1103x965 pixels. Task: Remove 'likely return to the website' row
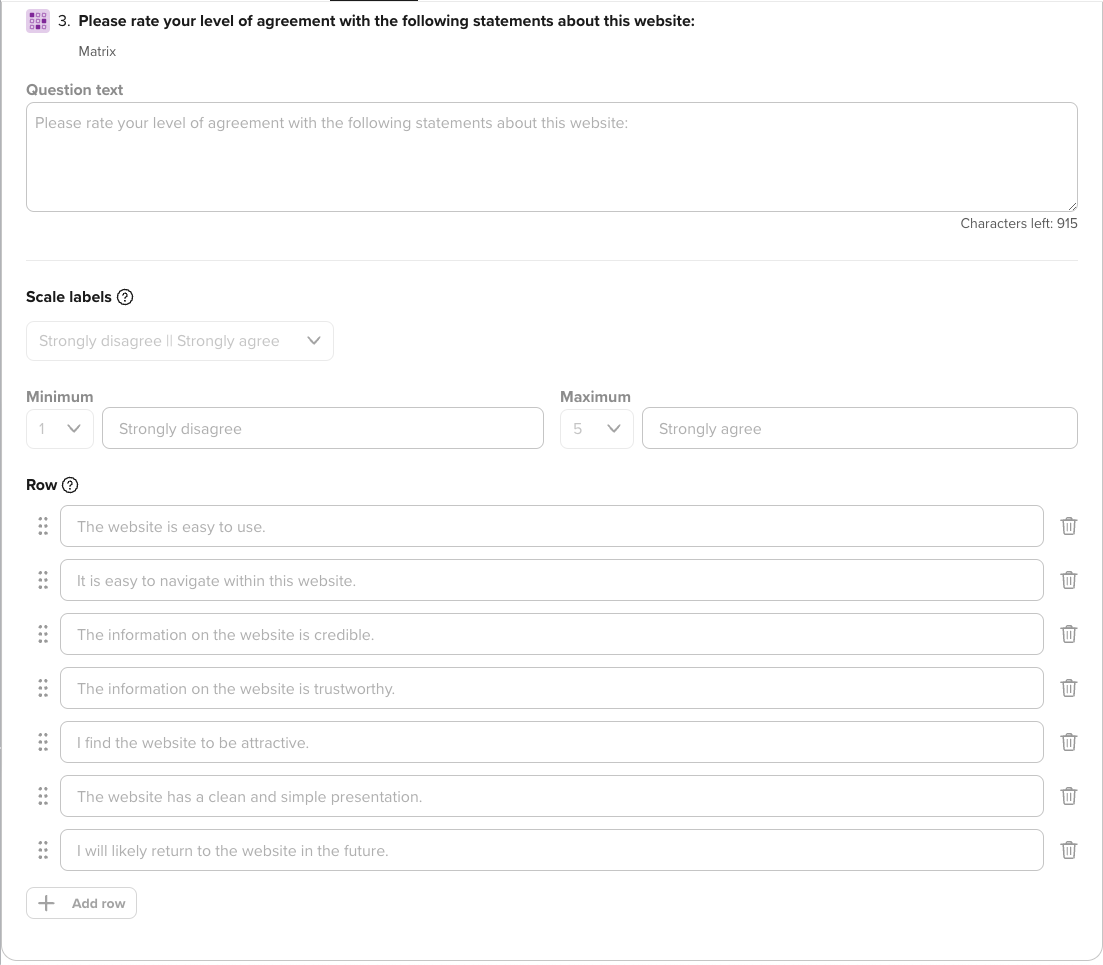1069,850
